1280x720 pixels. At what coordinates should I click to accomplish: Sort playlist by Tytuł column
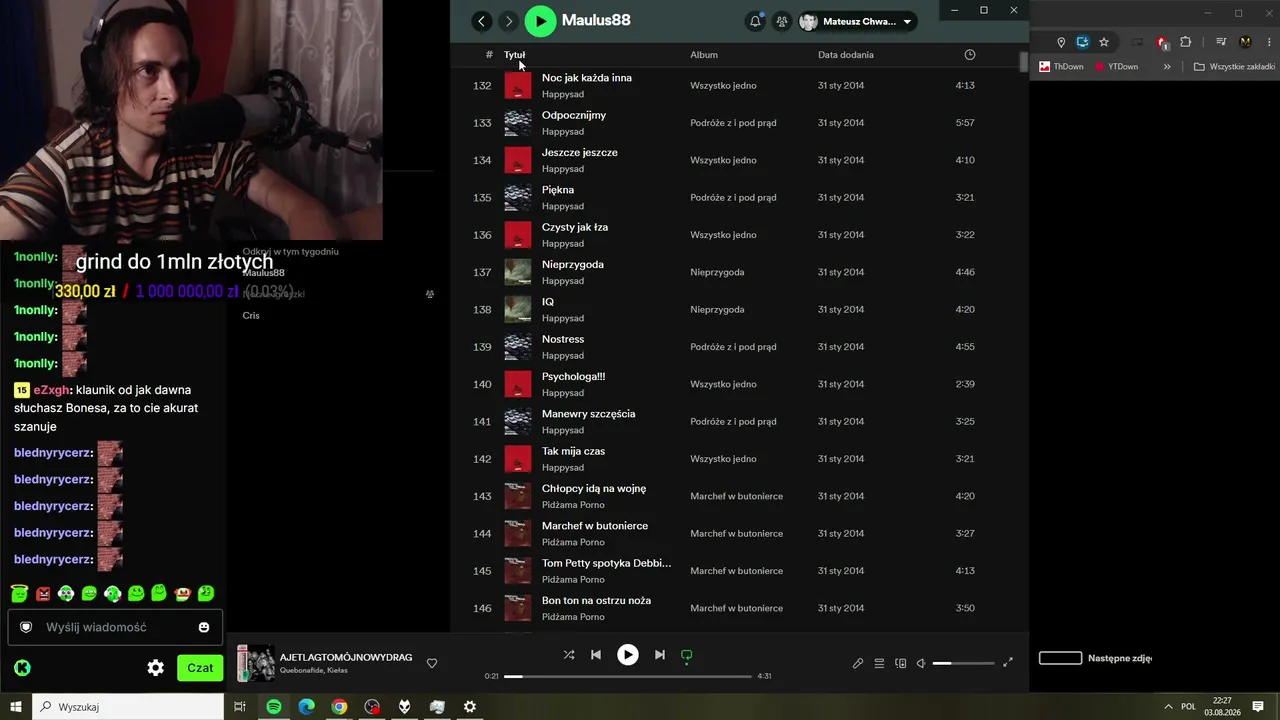[x=515, y=55]
